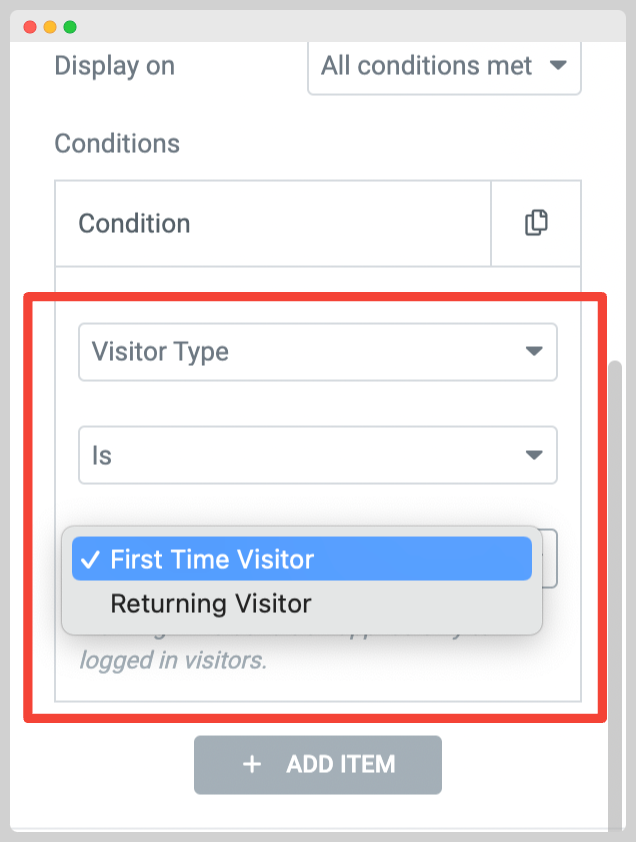The image size is (636, 842).
Task: Click the All conditions met caret arrow
Action: (x=558, y=66)
